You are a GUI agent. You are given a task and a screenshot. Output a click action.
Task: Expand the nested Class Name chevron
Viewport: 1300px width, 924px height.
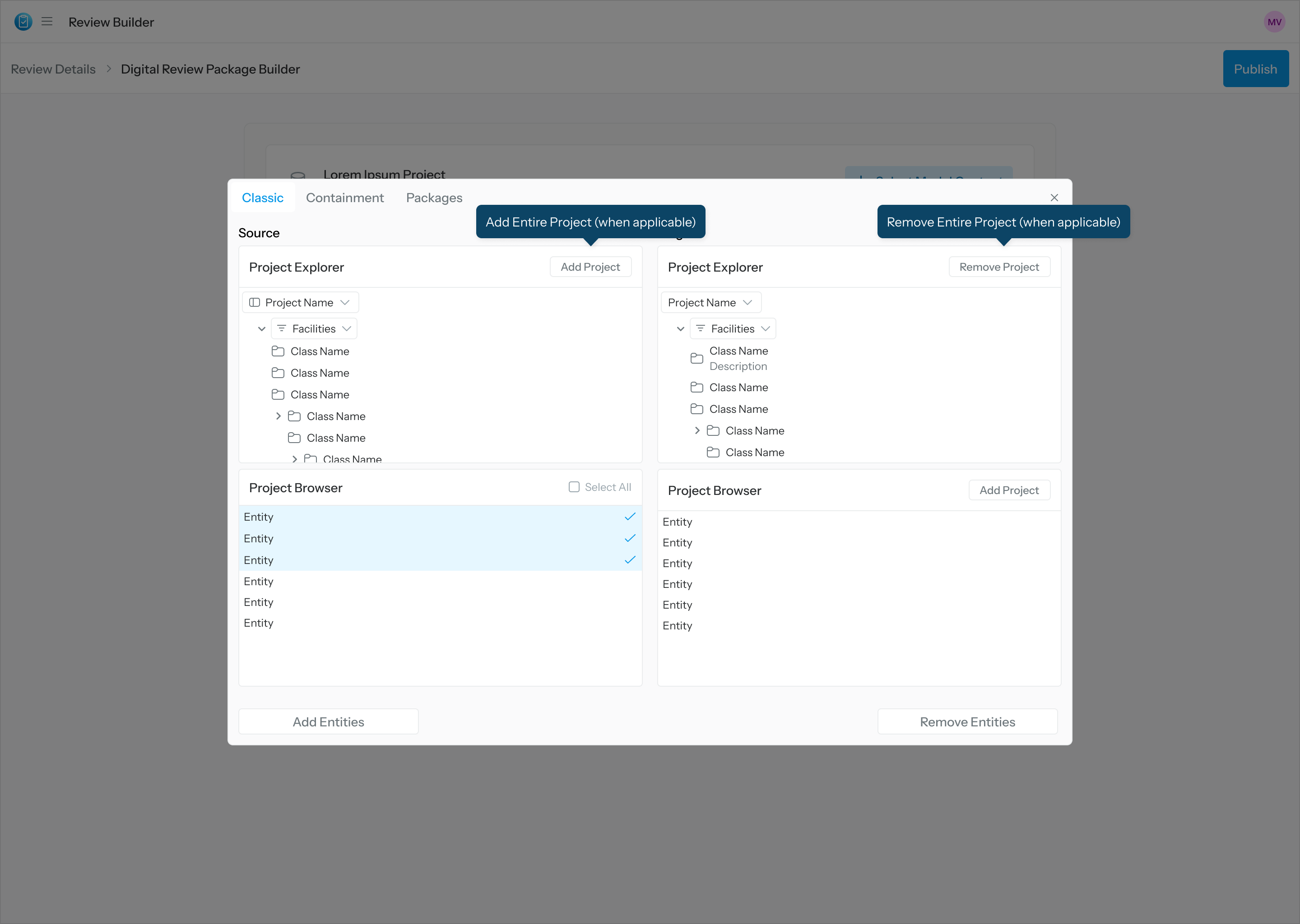pyautogui.click(x=279, y=416)
